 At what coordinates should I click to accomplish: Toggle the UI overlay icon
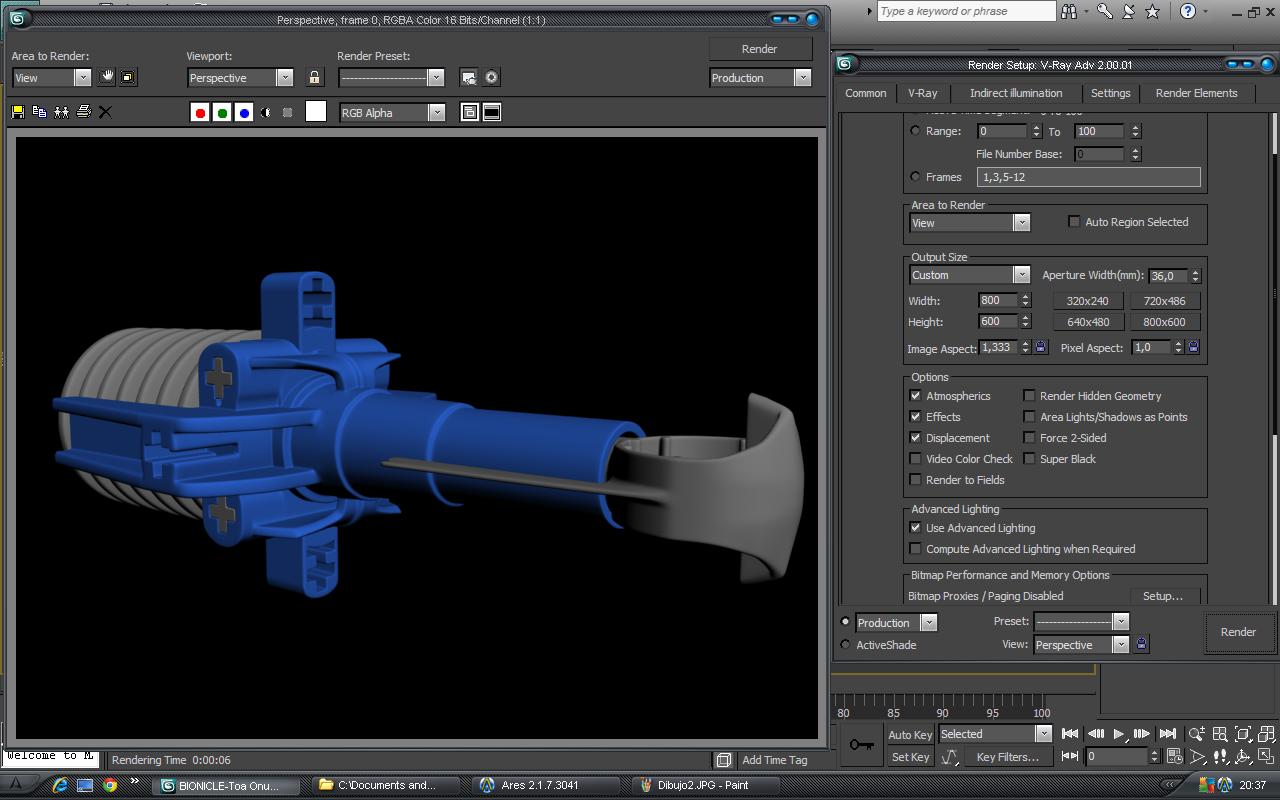point(470,113)
